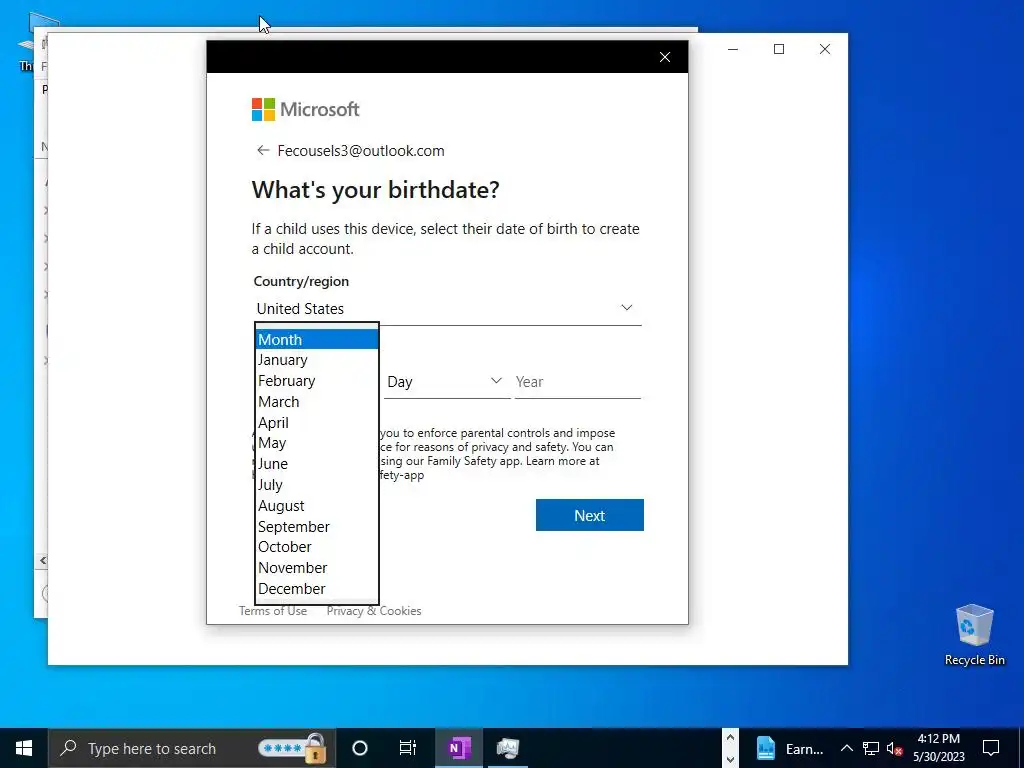Choose May from month options

[x=317, y=443]
